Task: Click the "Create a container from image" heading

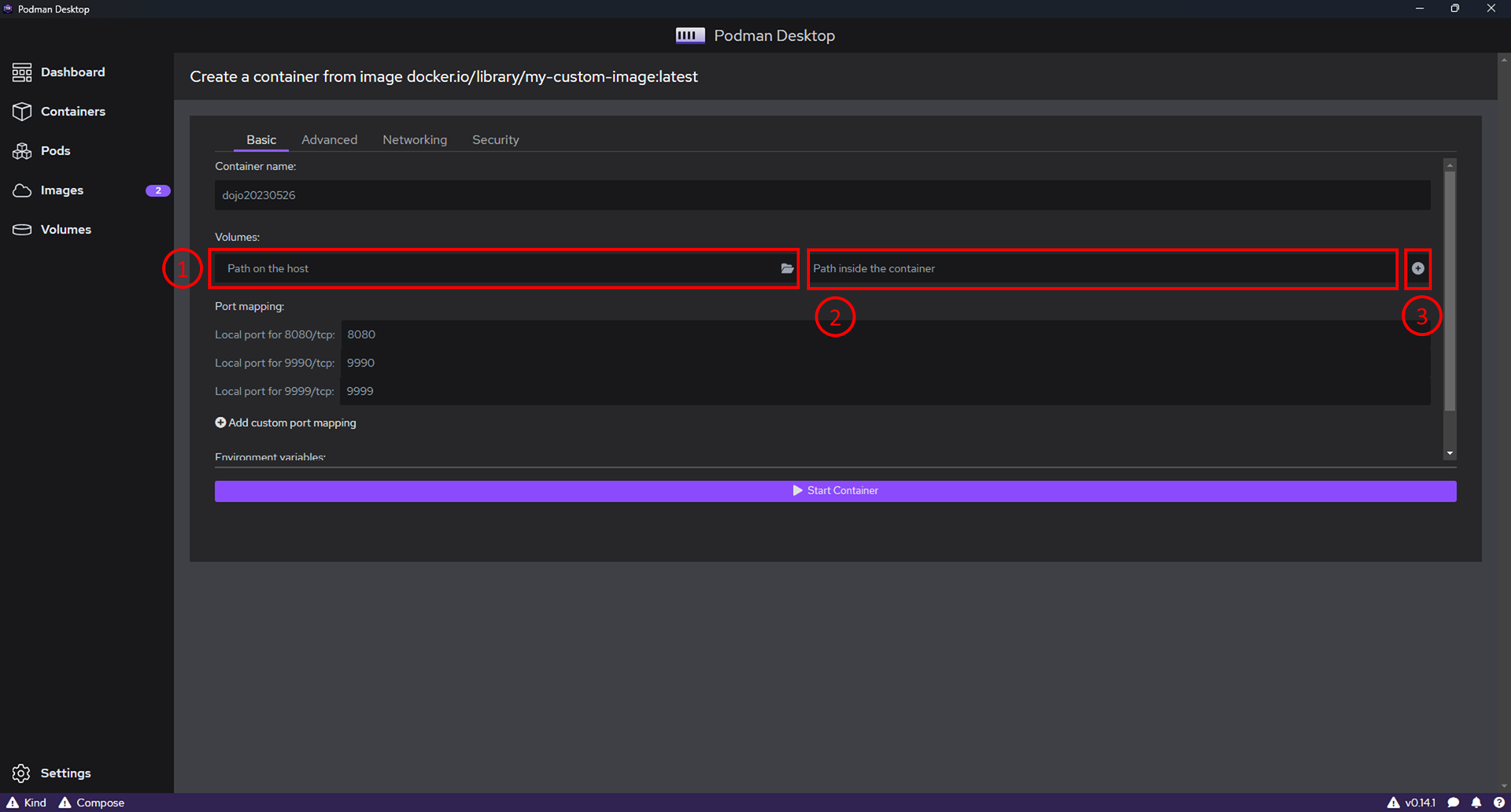Action: click(x=444, y=76)
